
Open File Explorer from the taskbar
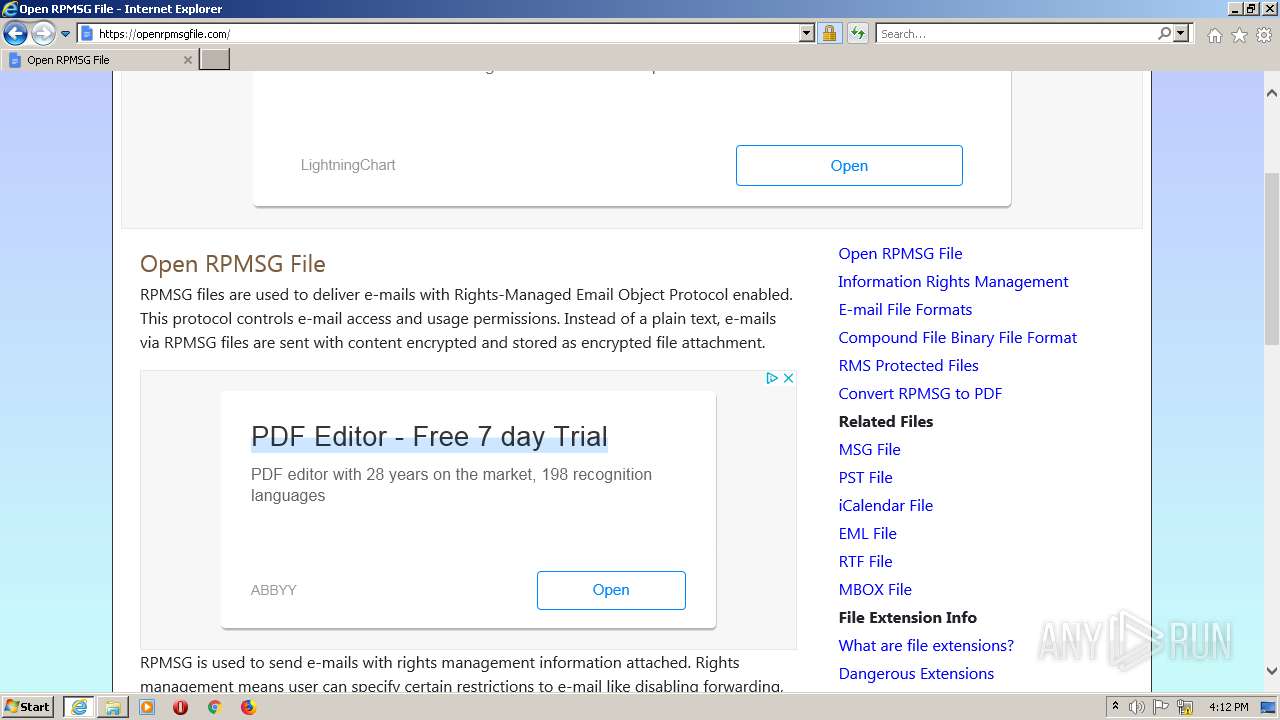point(112,707)
